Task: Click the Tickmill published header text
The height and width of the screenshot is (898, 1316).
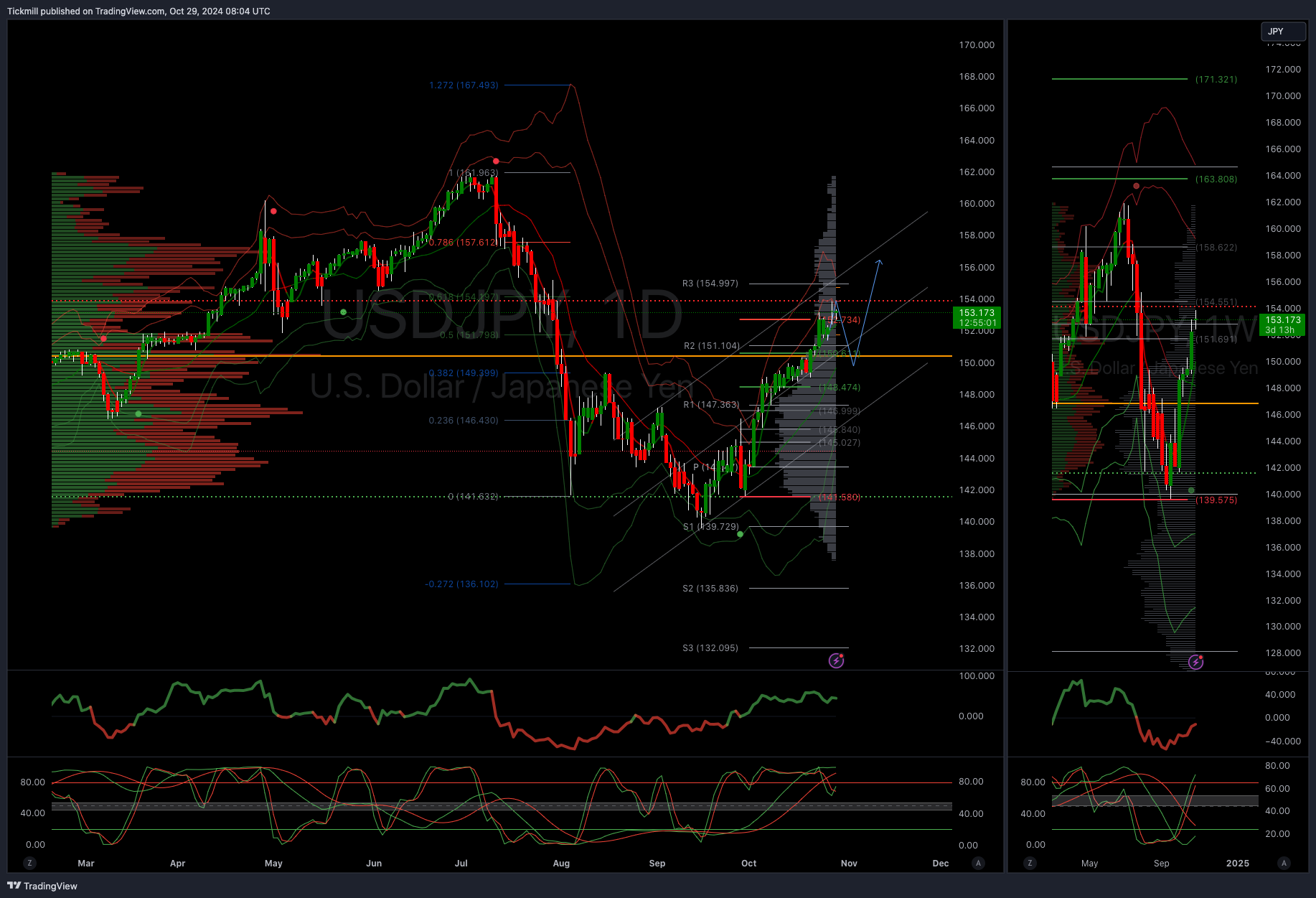Action: 138,11
